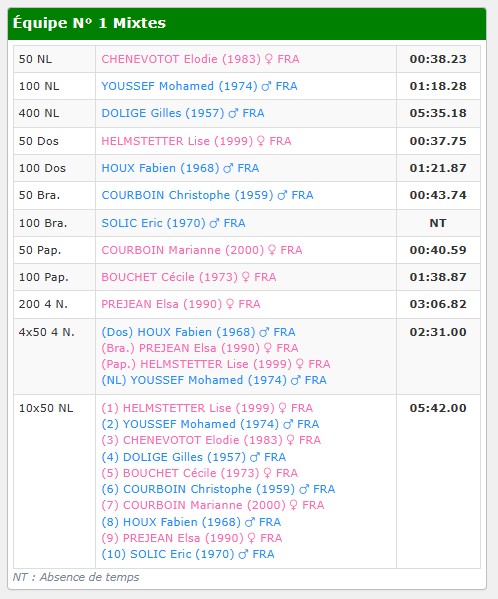Click the male symbol beside DOLIGE Gilles 400 NL
This screenshot has height=599, width=498.
click(233, 113)
